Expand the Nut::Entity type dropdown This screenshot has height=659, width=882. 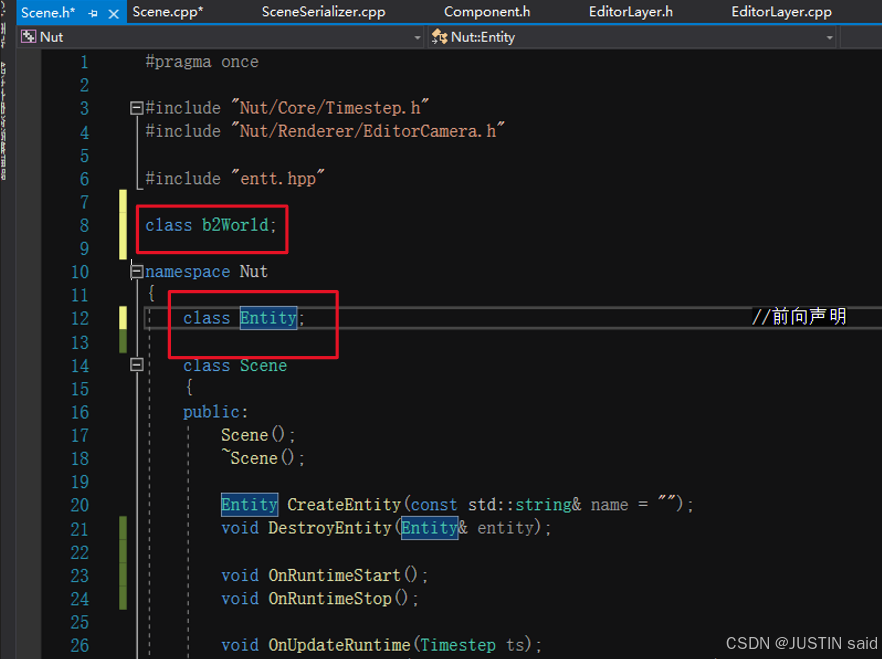click(830, 37)
